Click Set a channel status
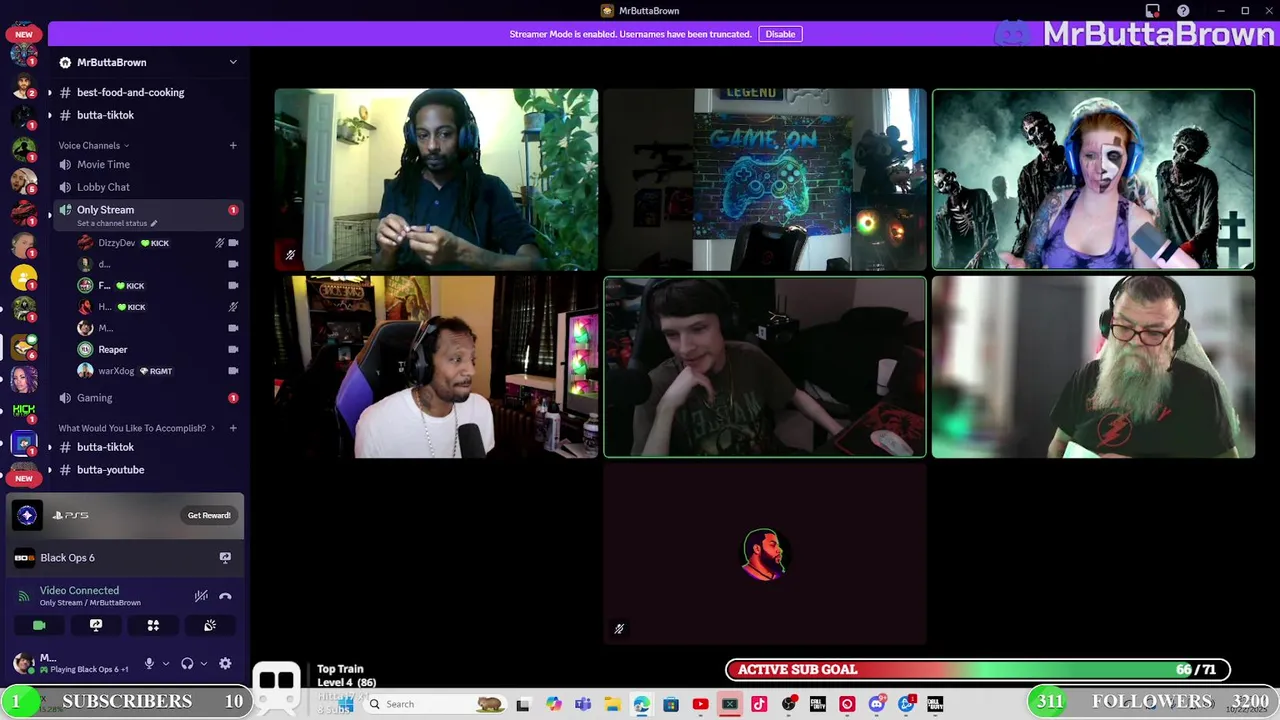Image resolution: width=1280 pixels, height=720 pixels. [112, 223]
